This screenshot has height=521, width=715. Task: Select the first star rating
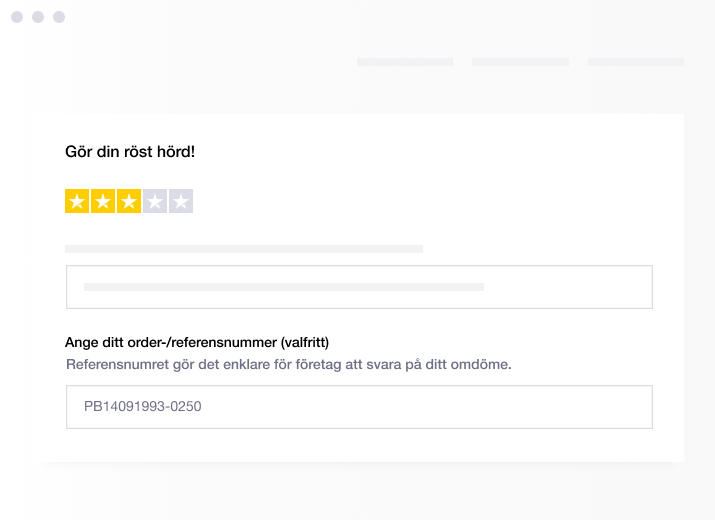pyautogui.click(x=77, y=201)
